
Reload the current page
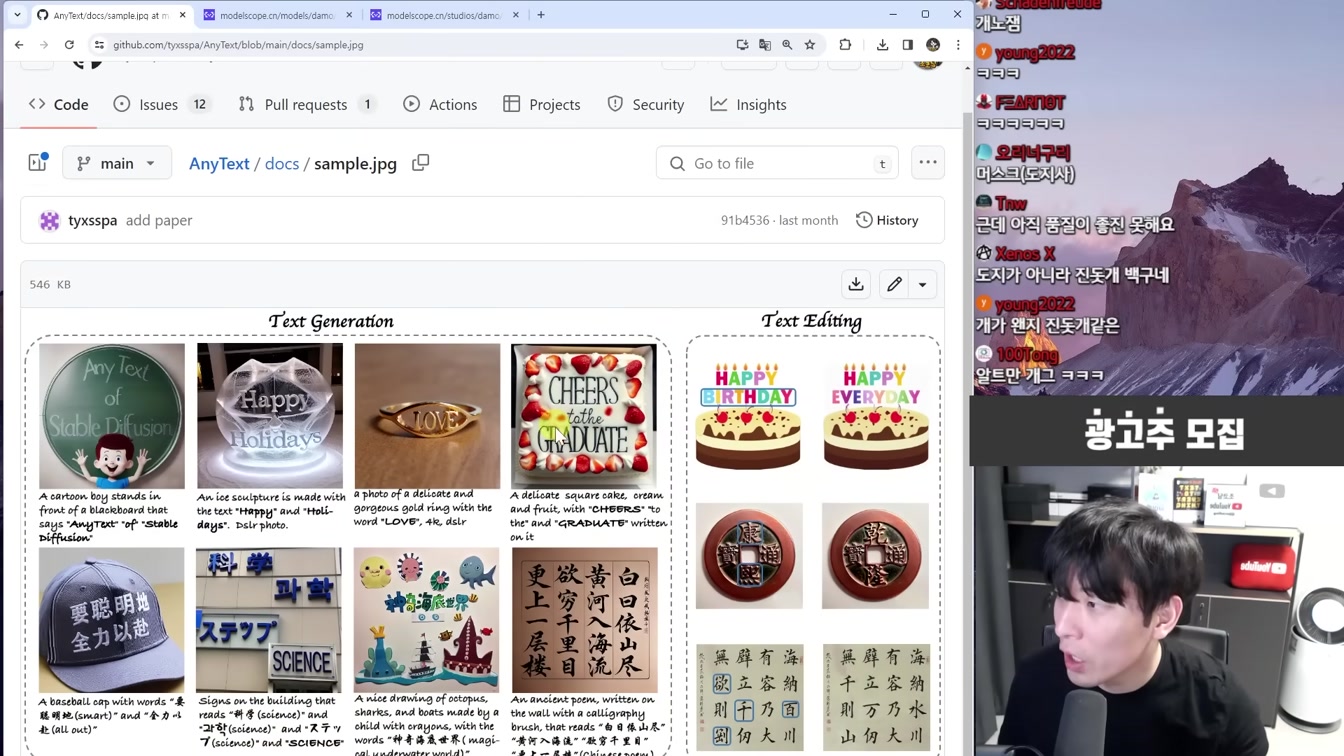(x=69, y=45)
